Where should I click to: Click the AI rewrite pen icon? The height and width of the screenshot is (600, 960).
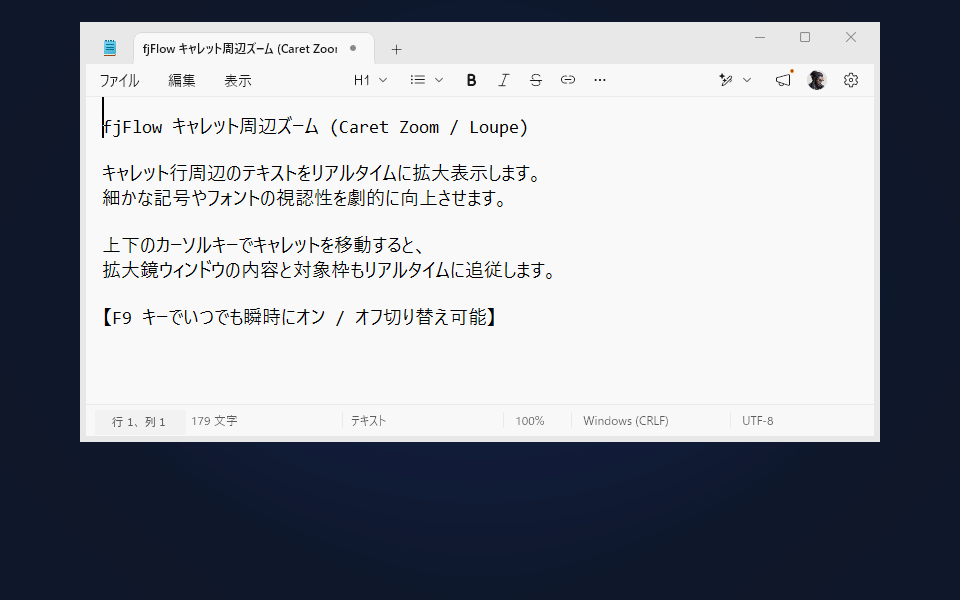pos(726,80)
